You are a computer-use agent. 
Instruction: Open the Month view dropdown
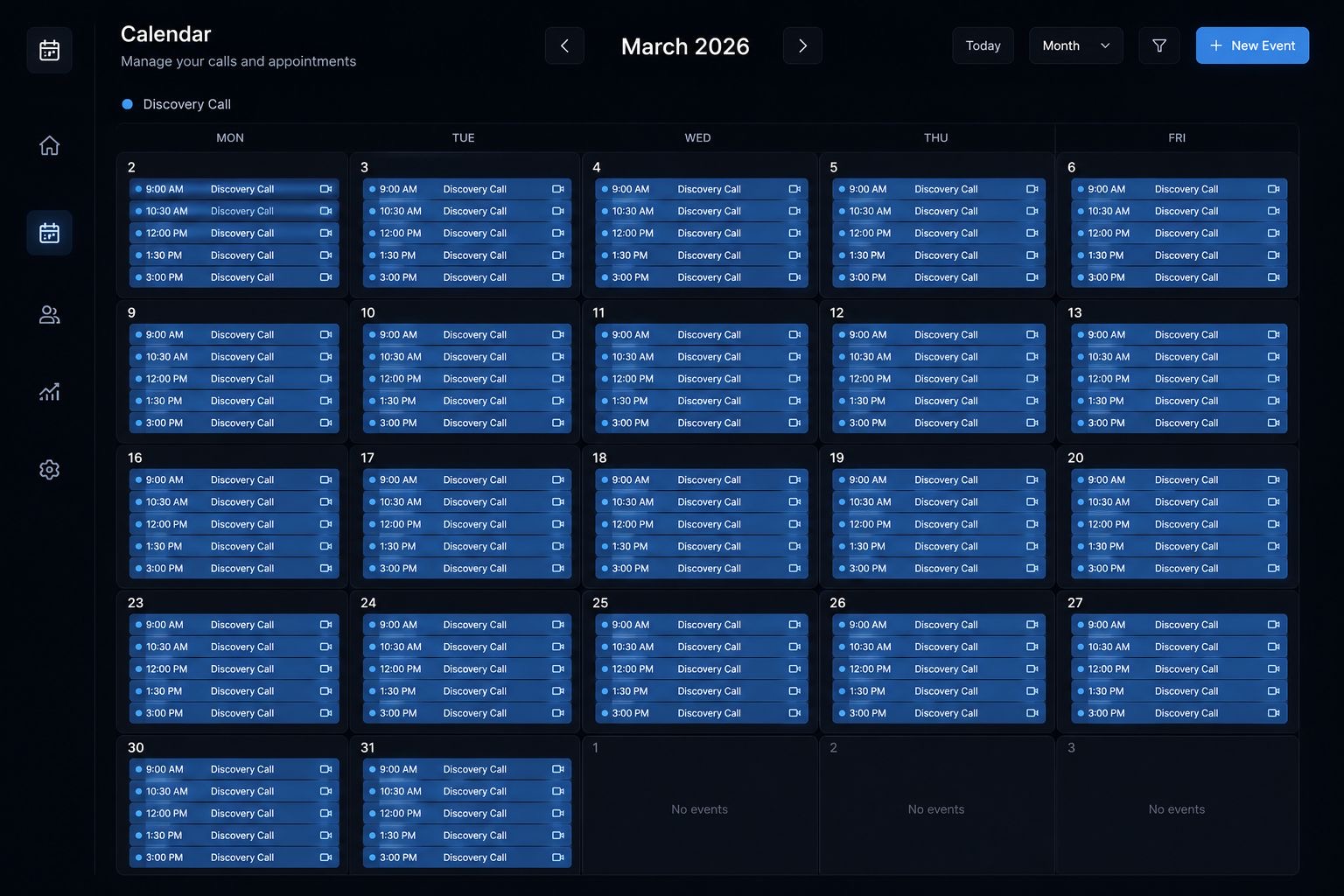pyautogui.click(x=1075, y=45)
